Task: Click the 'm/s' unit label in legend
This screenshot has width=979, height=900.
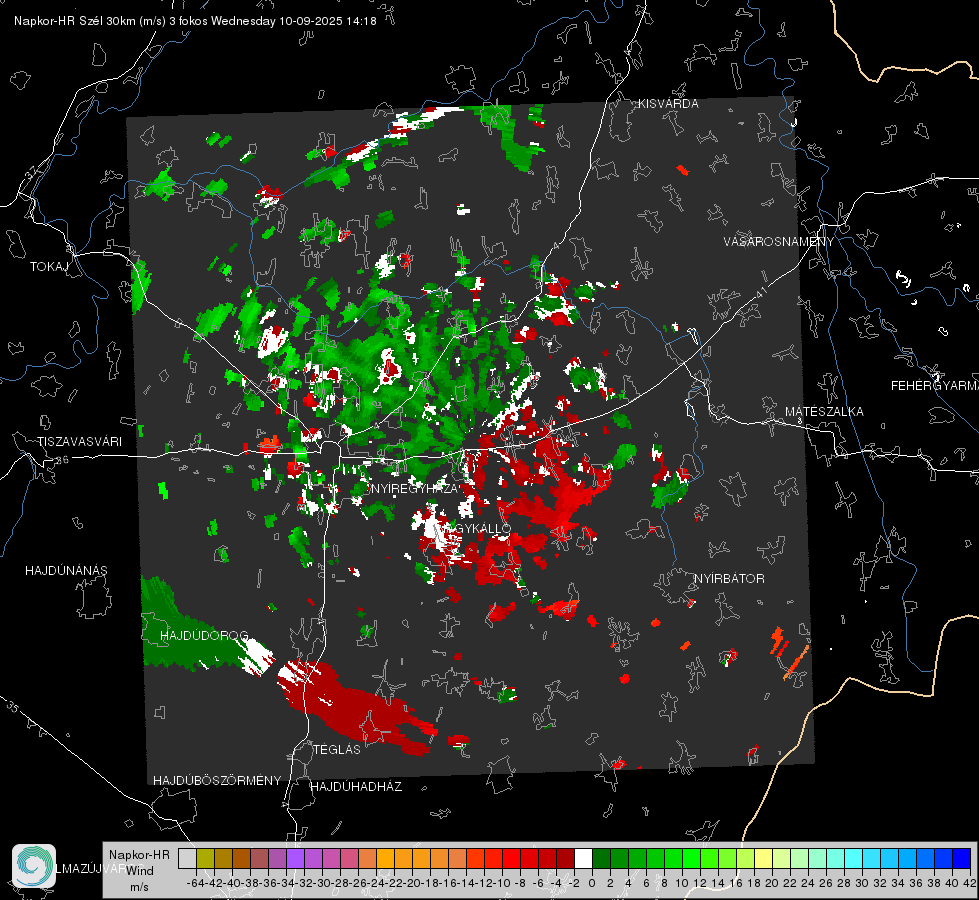Action: click(x=139, y=887)
